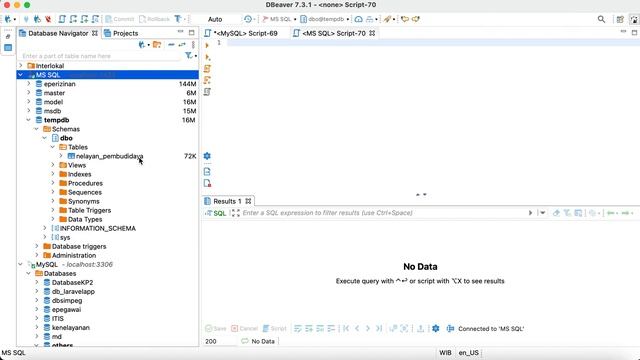Expand the INFORMATION_SCHEMA schema node
This screenshot has width=640, height=360.
point(45,228)
